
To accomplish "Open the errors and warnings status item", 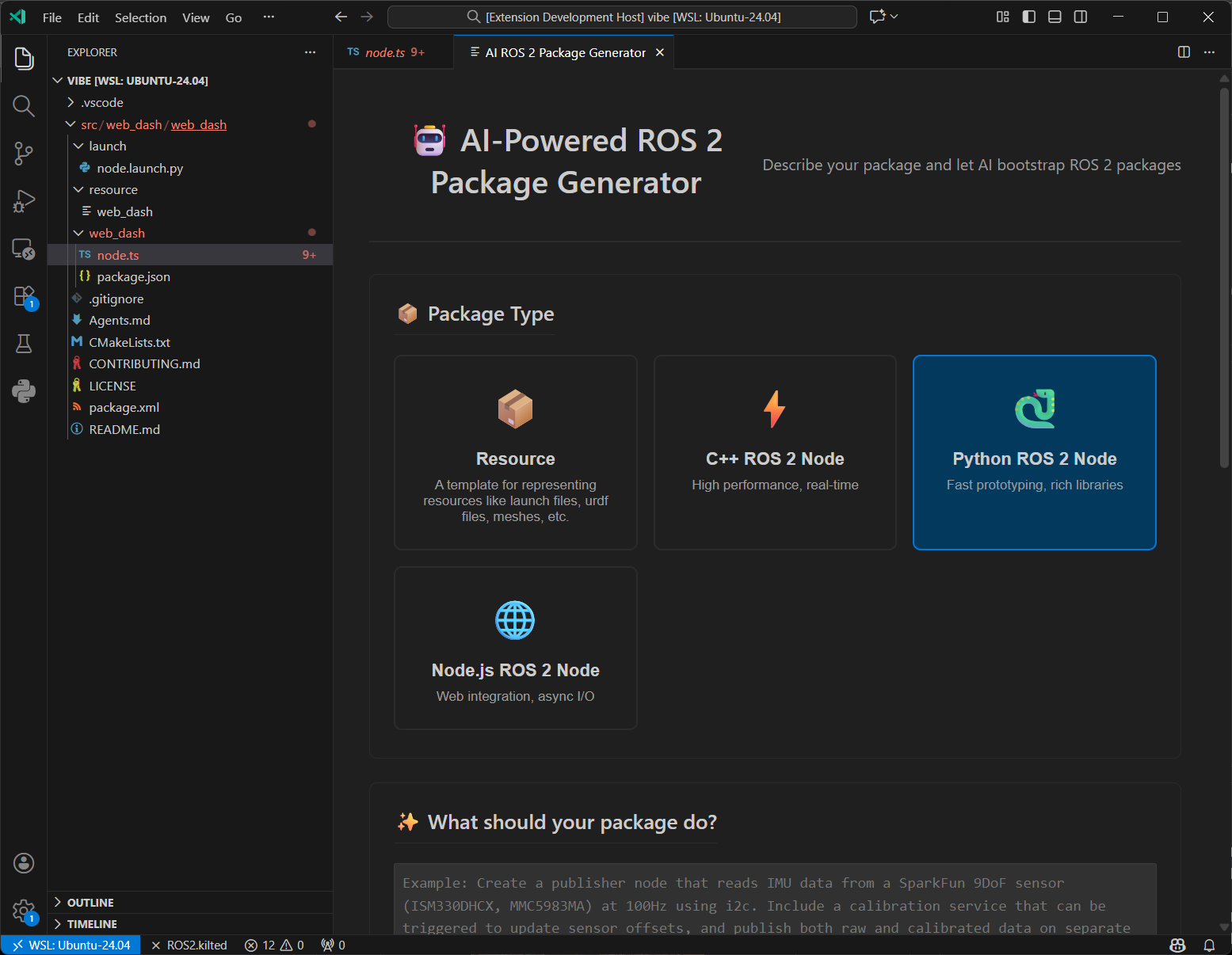I will [274, 945].
